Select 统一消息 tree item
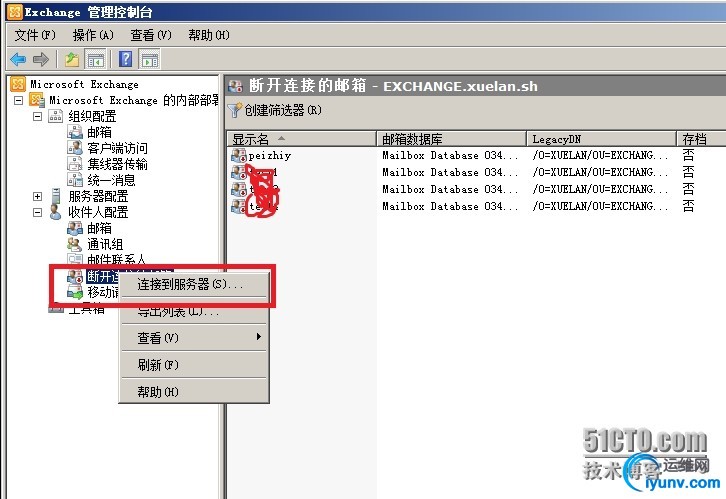Screen dimensions: 726x499 click(111, 180)
